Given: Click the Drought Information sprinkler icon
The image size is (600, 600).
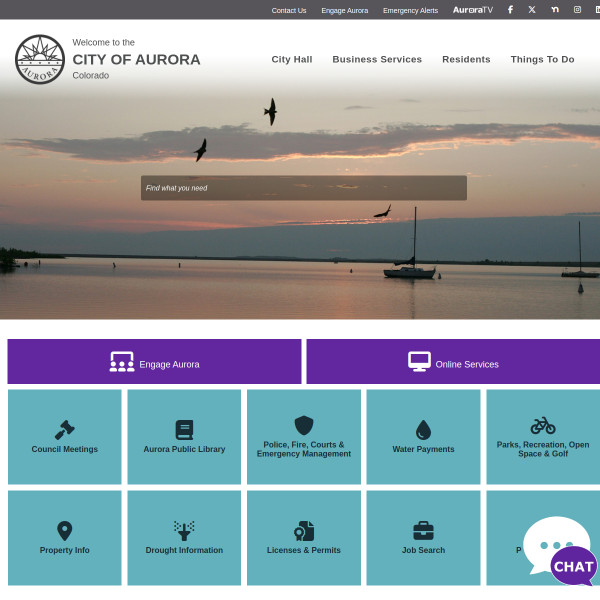Looking at the screenshot, I should coord(184,531).
